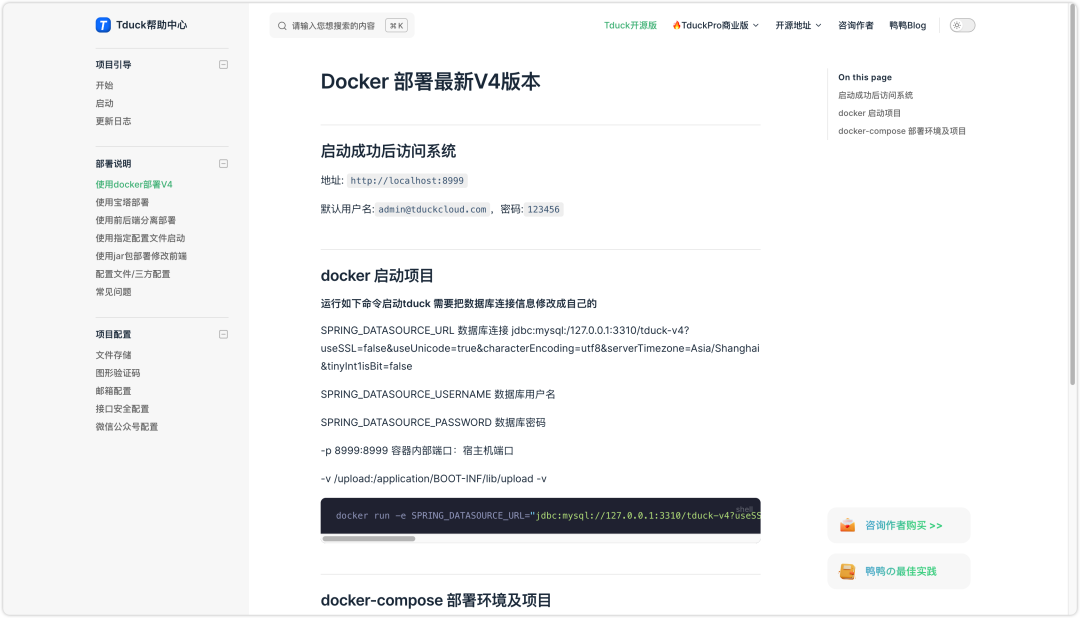Click the 123456 password code
Viewport: 1080px width, 618px height.
tap(543, 209)
